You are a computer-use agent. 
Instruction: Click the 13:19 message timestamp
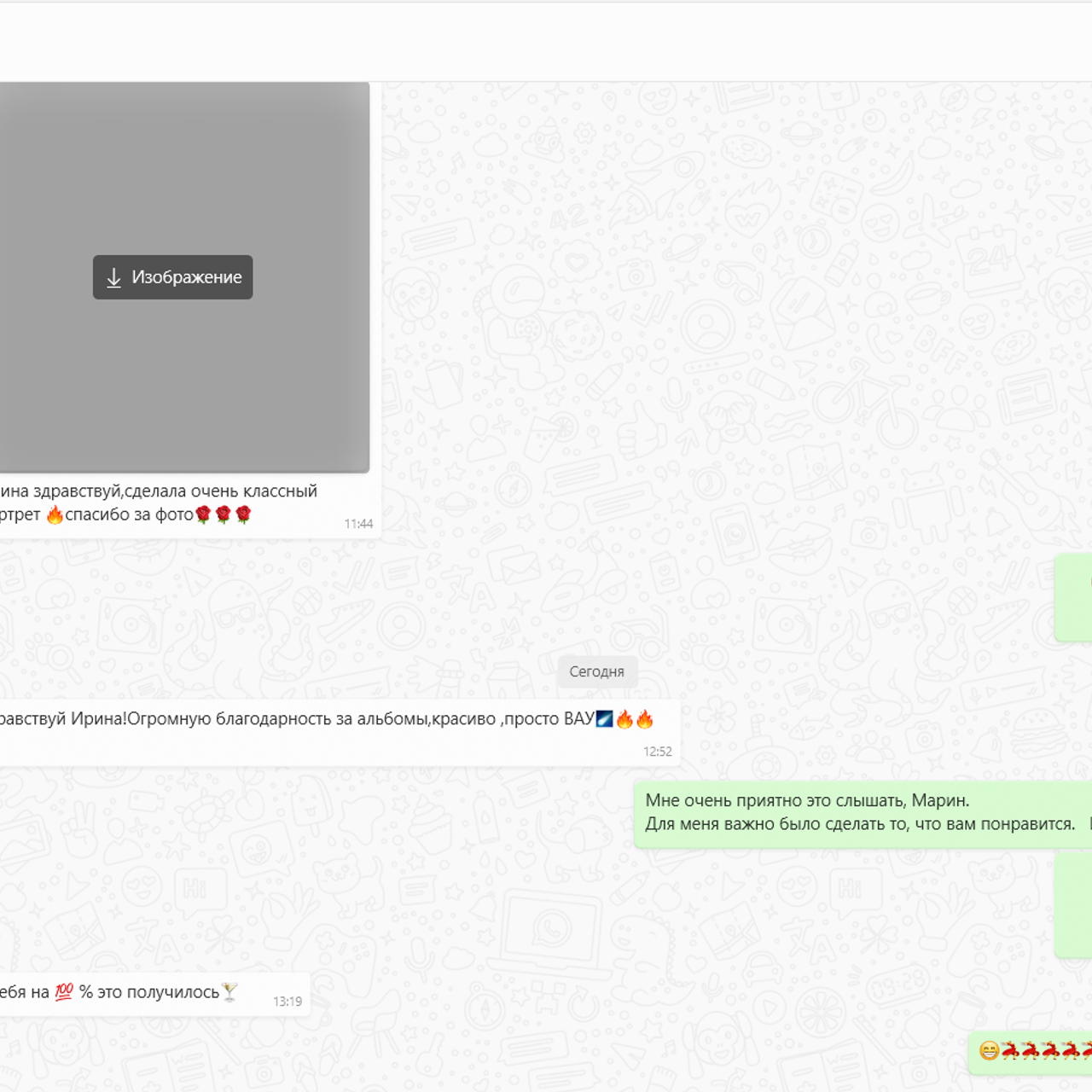point(288,1002)
